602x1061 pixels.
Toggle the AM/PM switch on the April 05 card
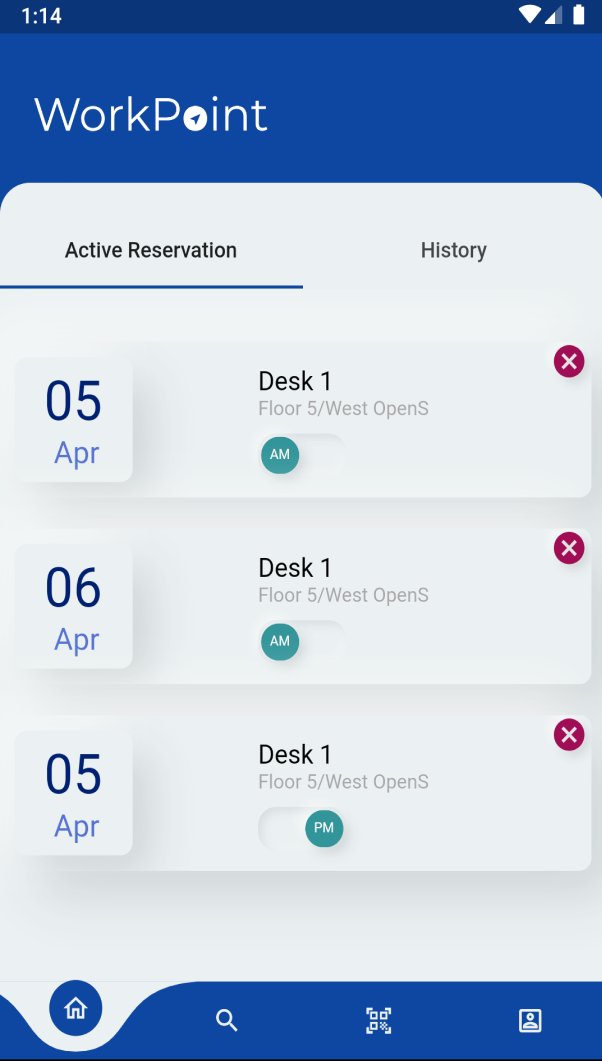click(x=301, y=455)
